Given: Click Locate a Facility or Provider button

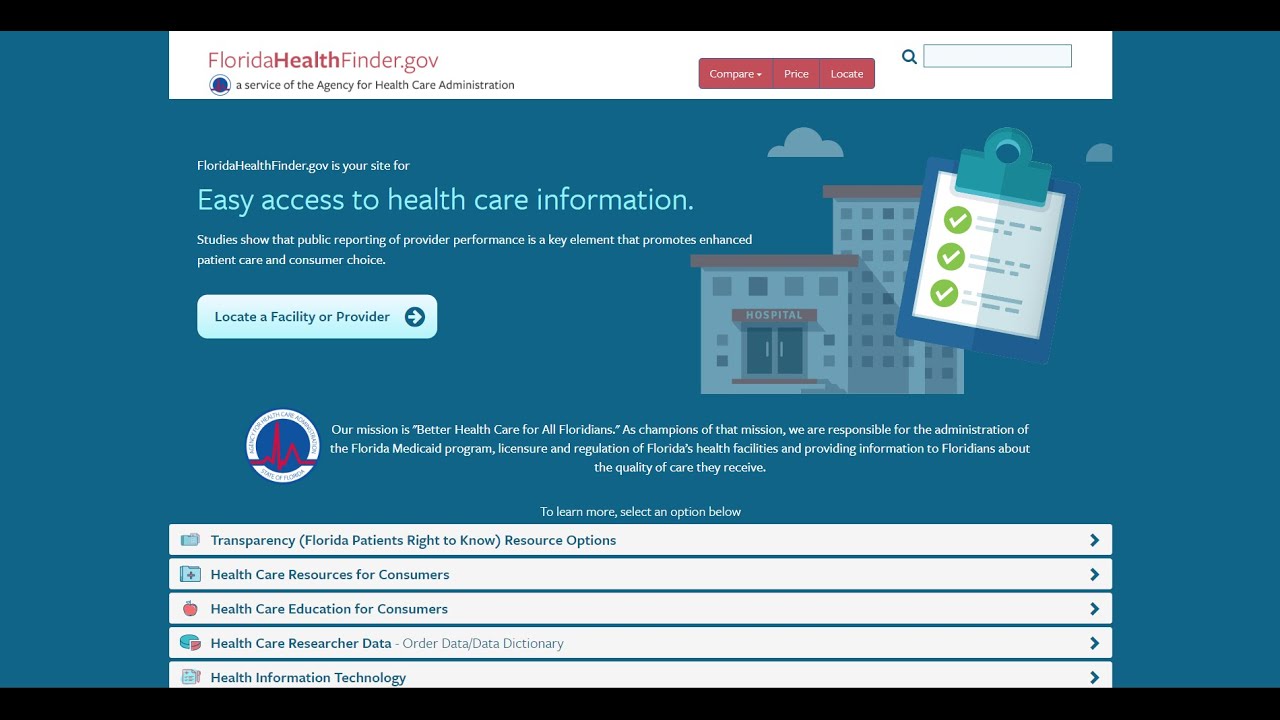Looking at the screenshot, I should click(317, 316).
